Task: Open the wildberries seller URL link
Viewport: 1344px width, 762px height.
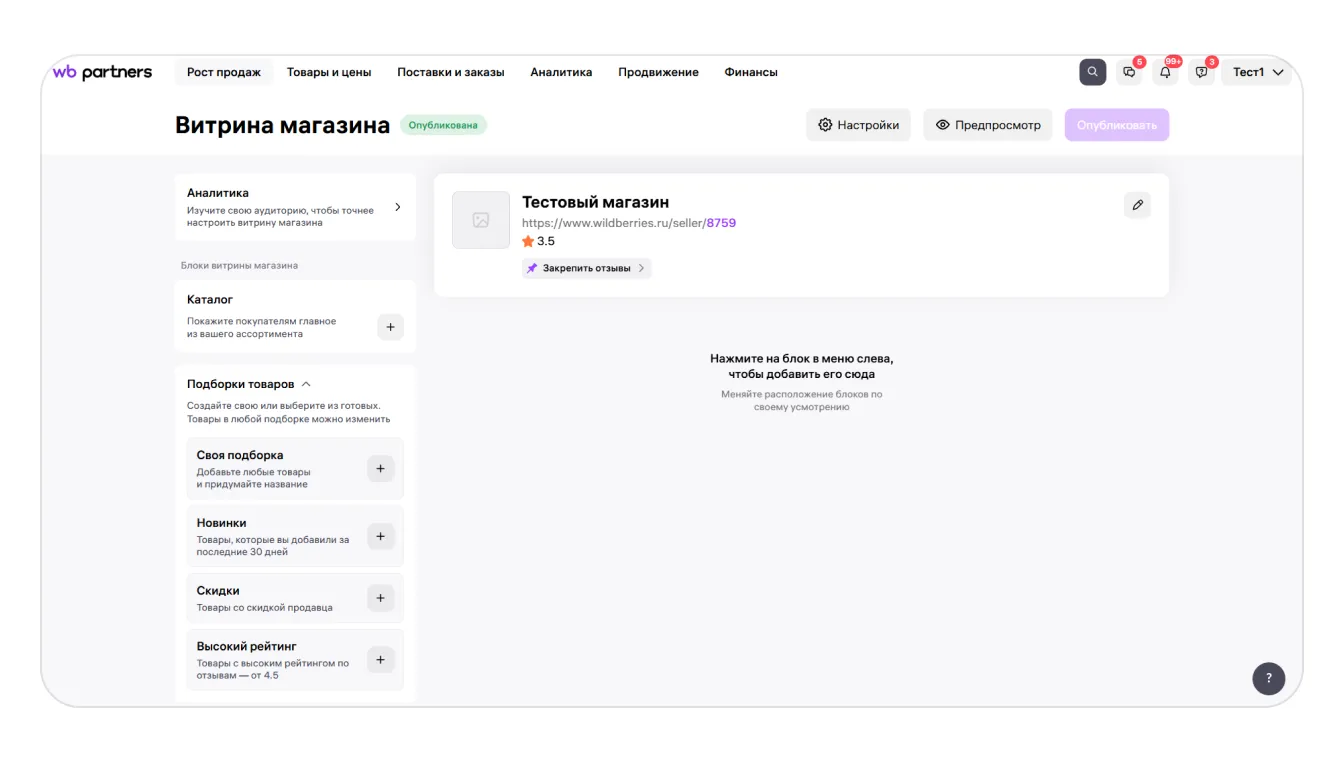Action: tap(628, 223)
